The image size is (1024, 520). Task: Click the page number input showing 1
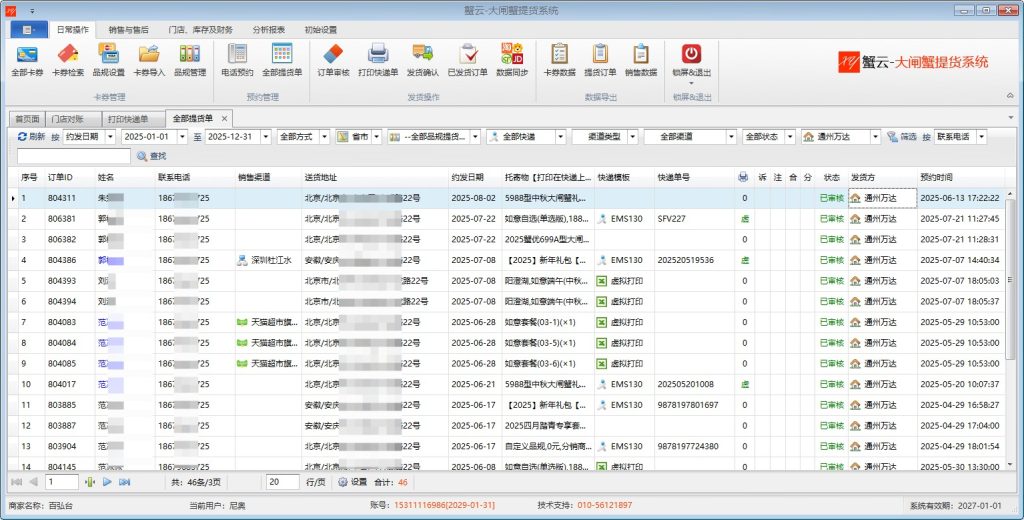62,482
